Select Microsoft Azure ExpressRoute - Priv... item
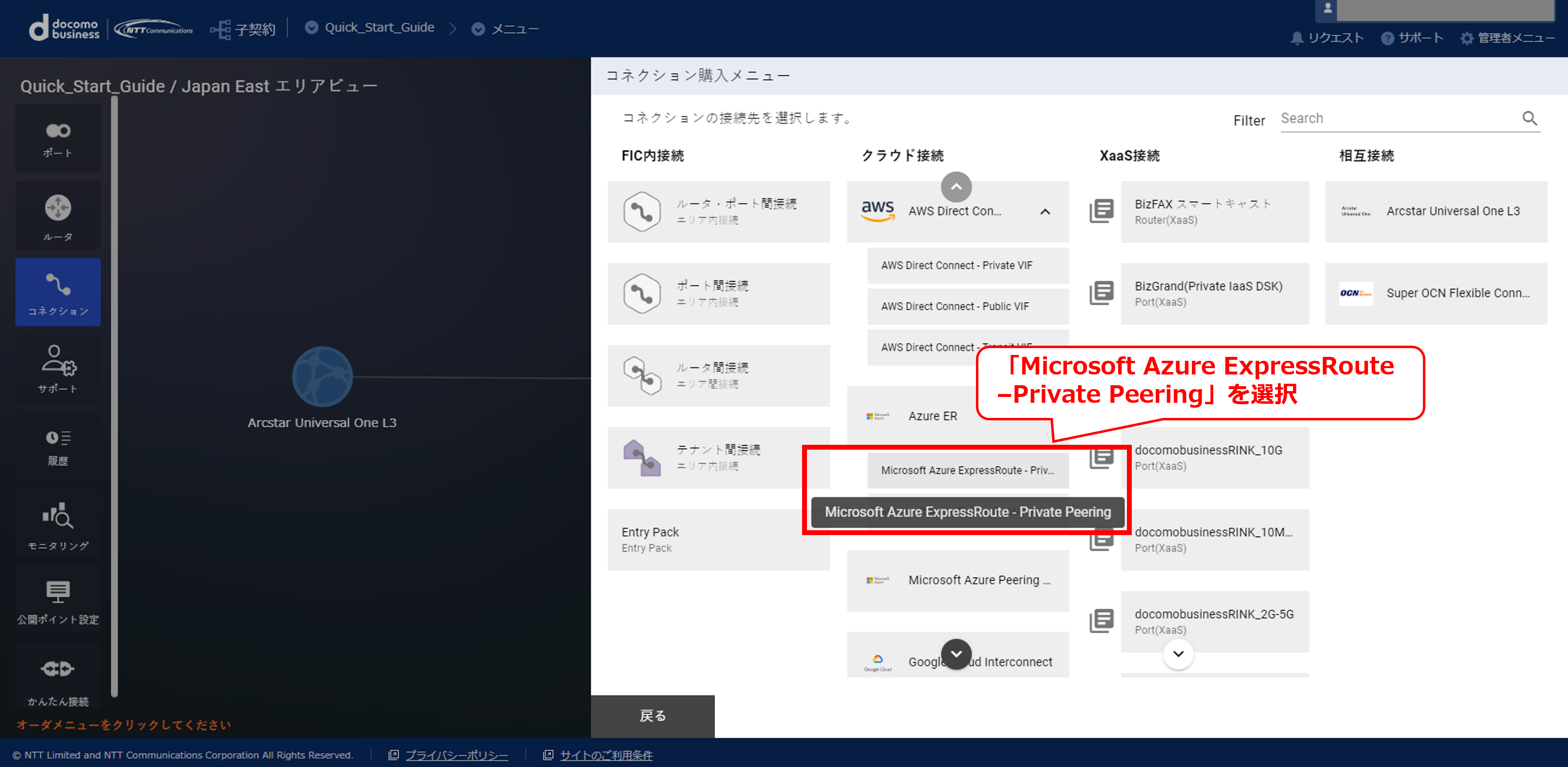 [968, 470]
